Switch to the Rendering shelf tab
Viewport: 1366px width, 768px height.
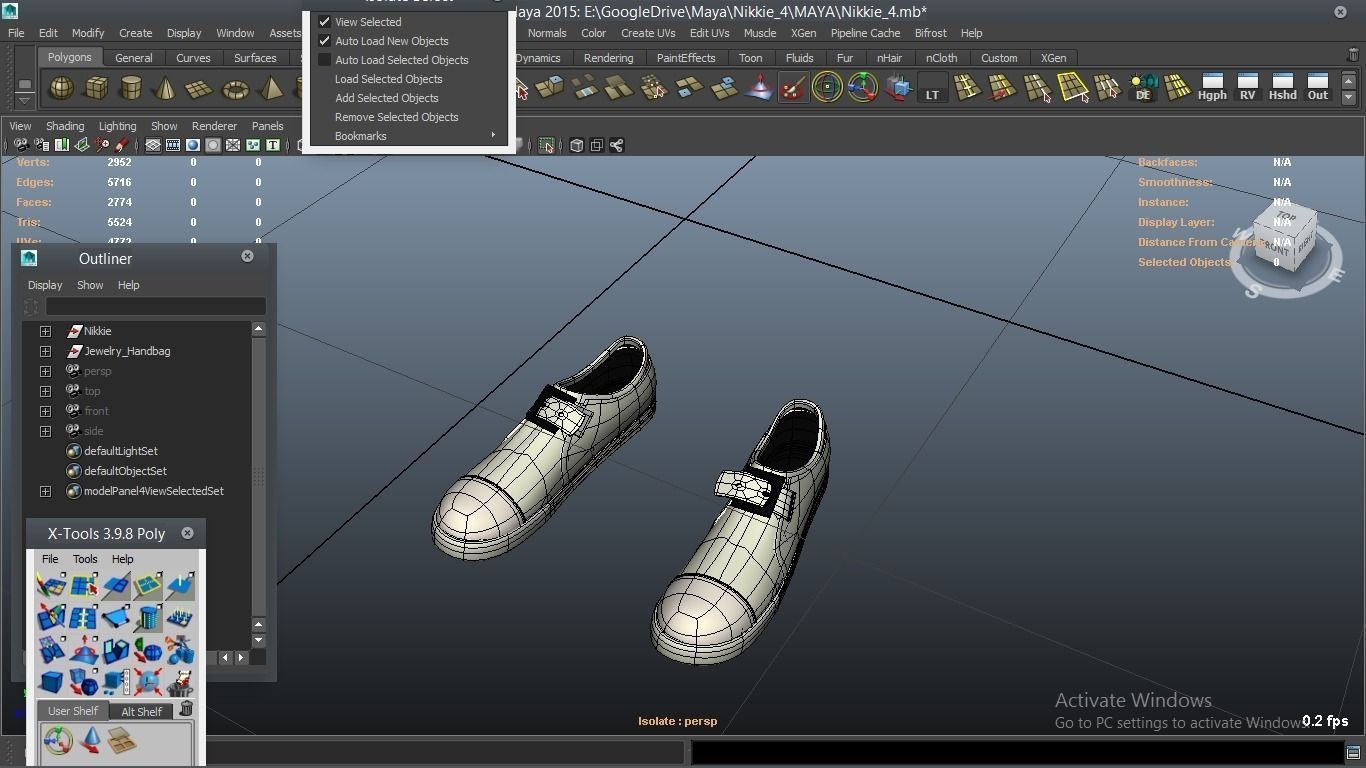608,58
